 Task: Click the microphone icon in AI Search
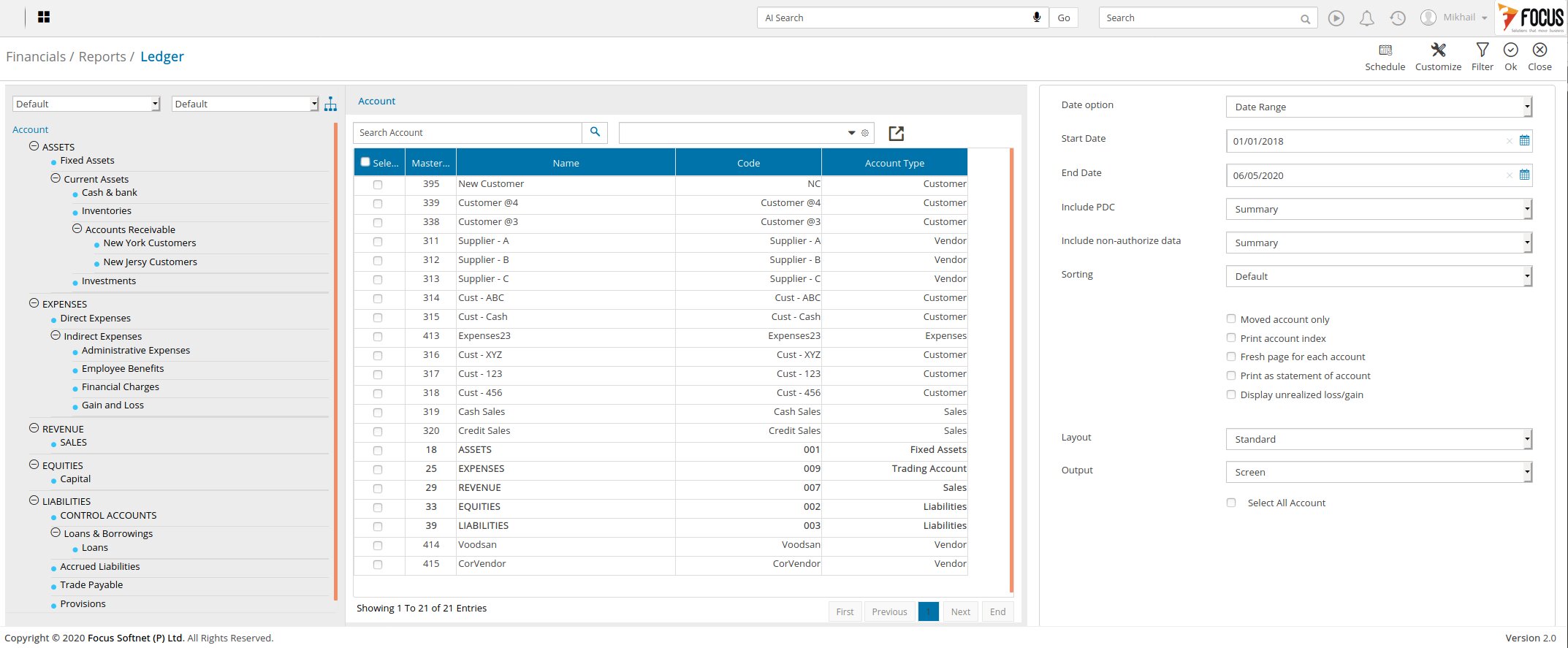click(x=1036, y=18)
